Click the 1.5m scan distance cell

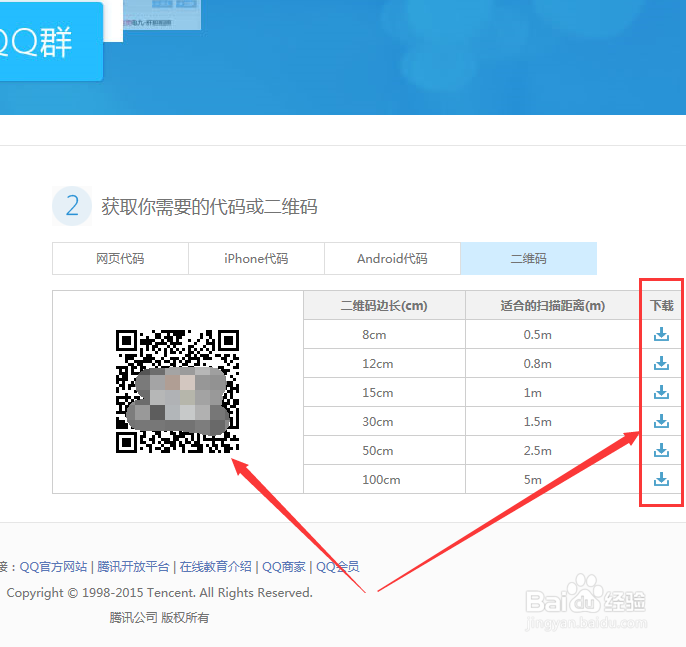point(553,421)
